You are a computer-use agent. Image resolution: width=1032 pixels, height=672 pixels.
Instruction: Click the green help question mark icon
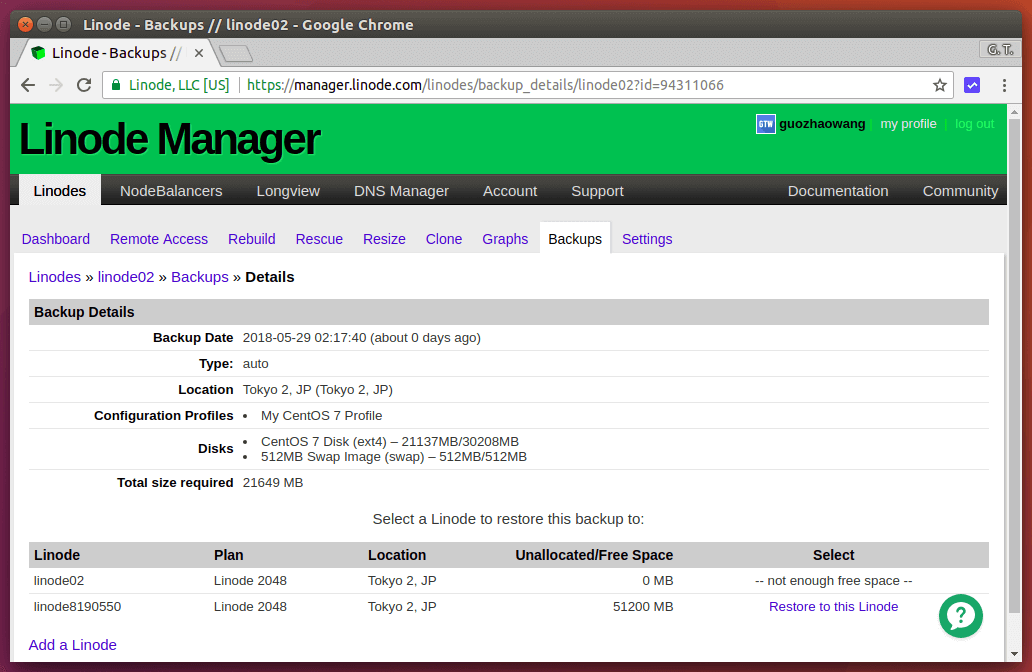point(960,616)
